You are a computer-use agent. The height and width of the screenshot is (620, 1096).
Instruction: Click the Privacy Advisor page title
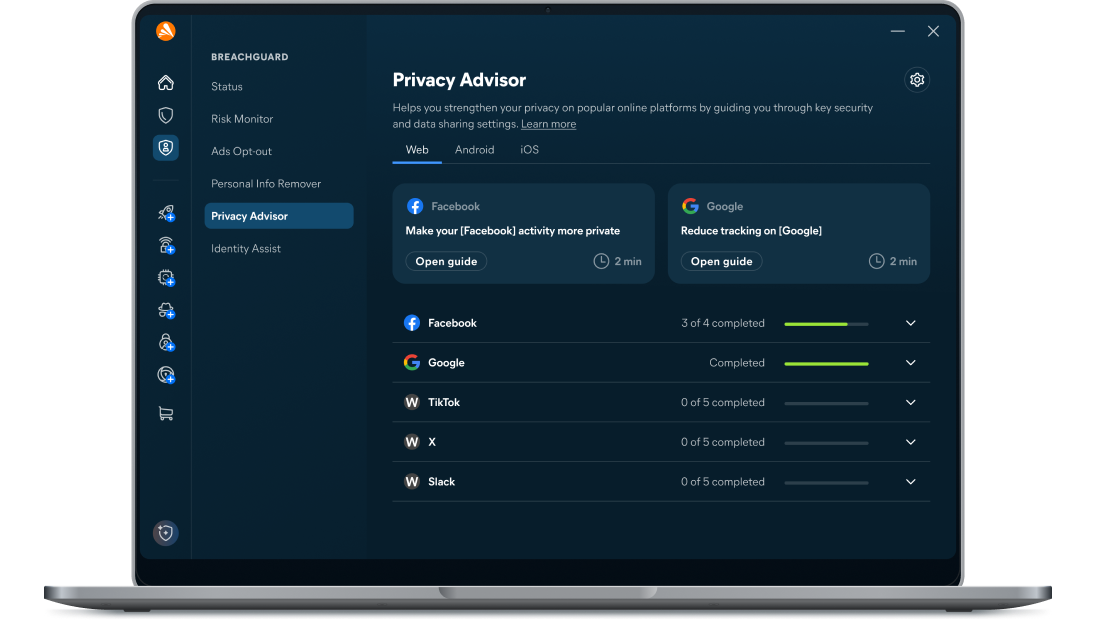coord(459,80)
